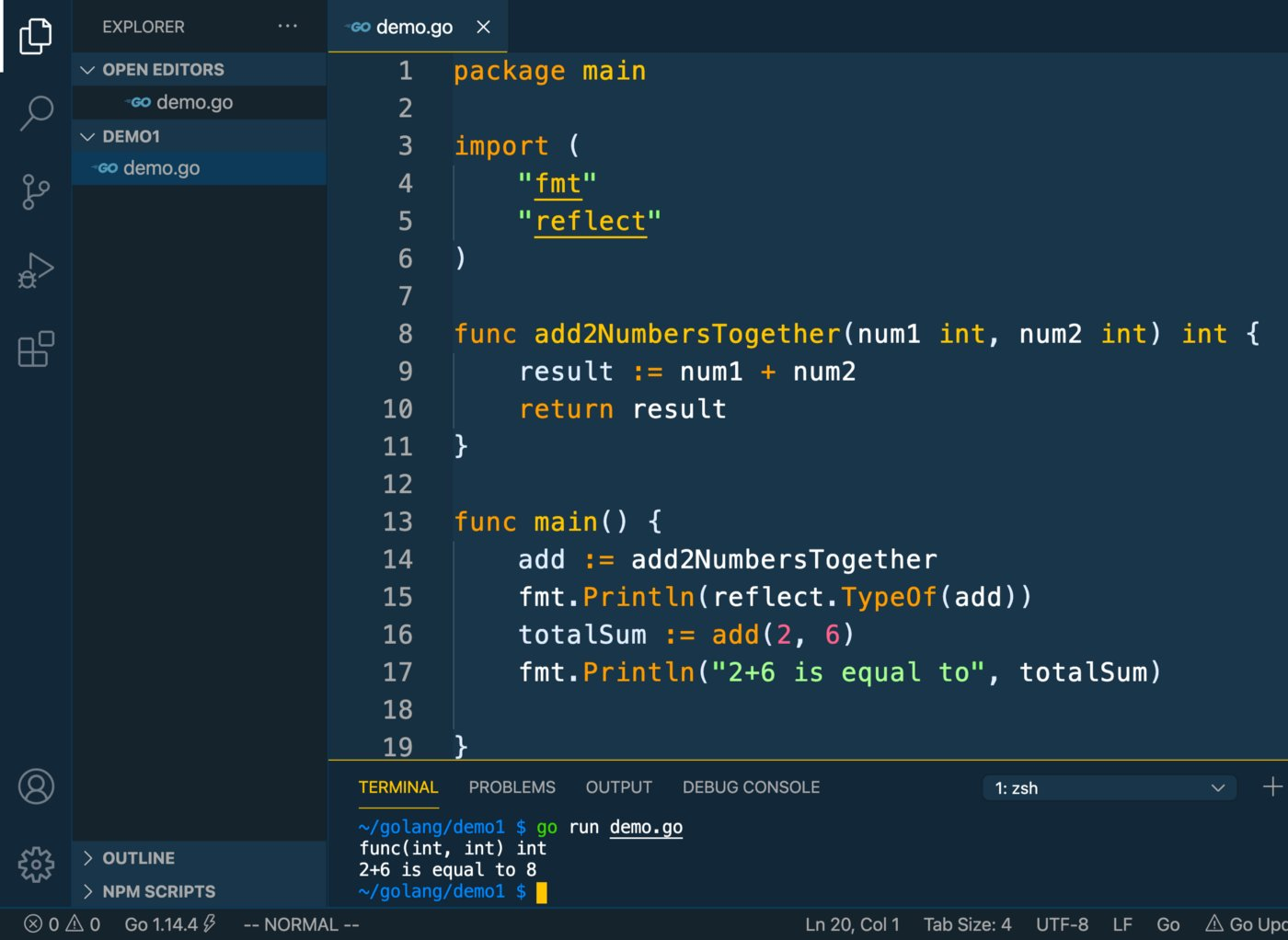
Task: Click the -- NORMAL -- vim mode indicator
Action: click(x=301, y=923)
